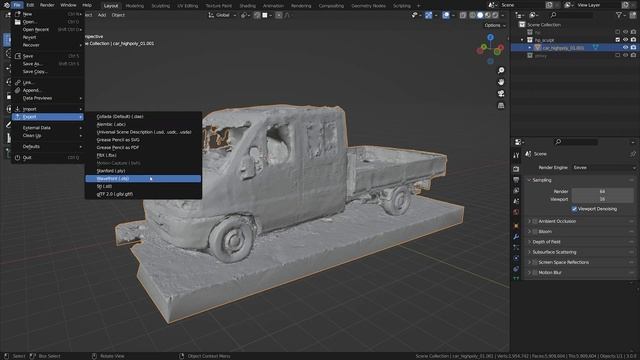Open Render properties tab icon
The height and width of the screenshot is (360, 640).
[x=516, y=169]
